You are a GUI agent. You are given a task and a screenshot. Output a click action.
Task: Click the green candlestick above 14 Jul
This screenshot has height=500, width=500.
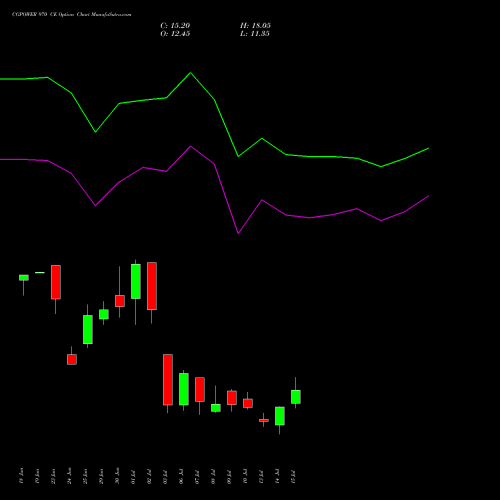pos(280,416)
